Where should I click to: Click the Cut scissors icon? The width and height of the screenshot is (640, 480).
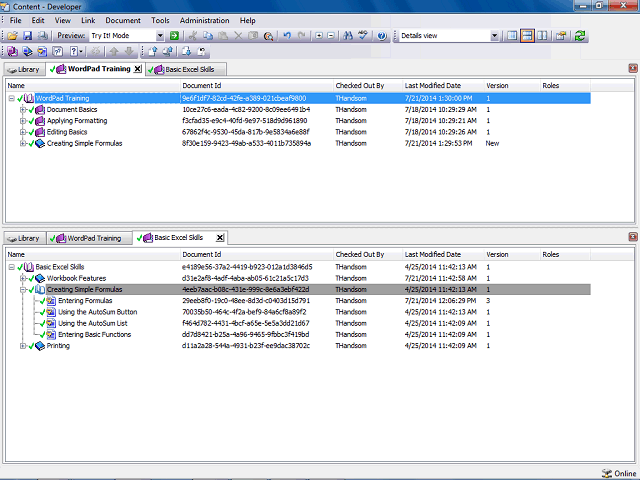[193, 36]
